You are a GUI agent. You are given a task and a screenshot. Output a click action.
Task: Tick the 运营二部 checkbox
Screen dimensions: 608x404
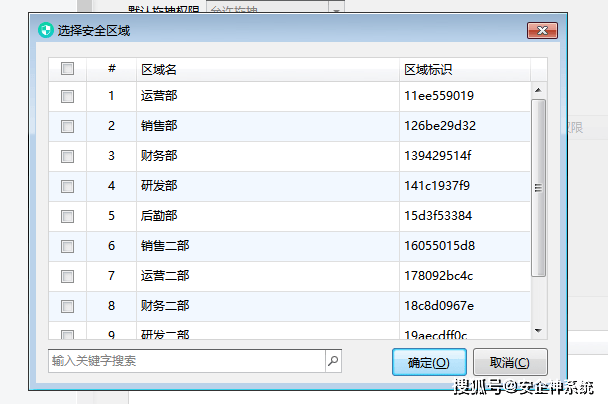point(67,276)
